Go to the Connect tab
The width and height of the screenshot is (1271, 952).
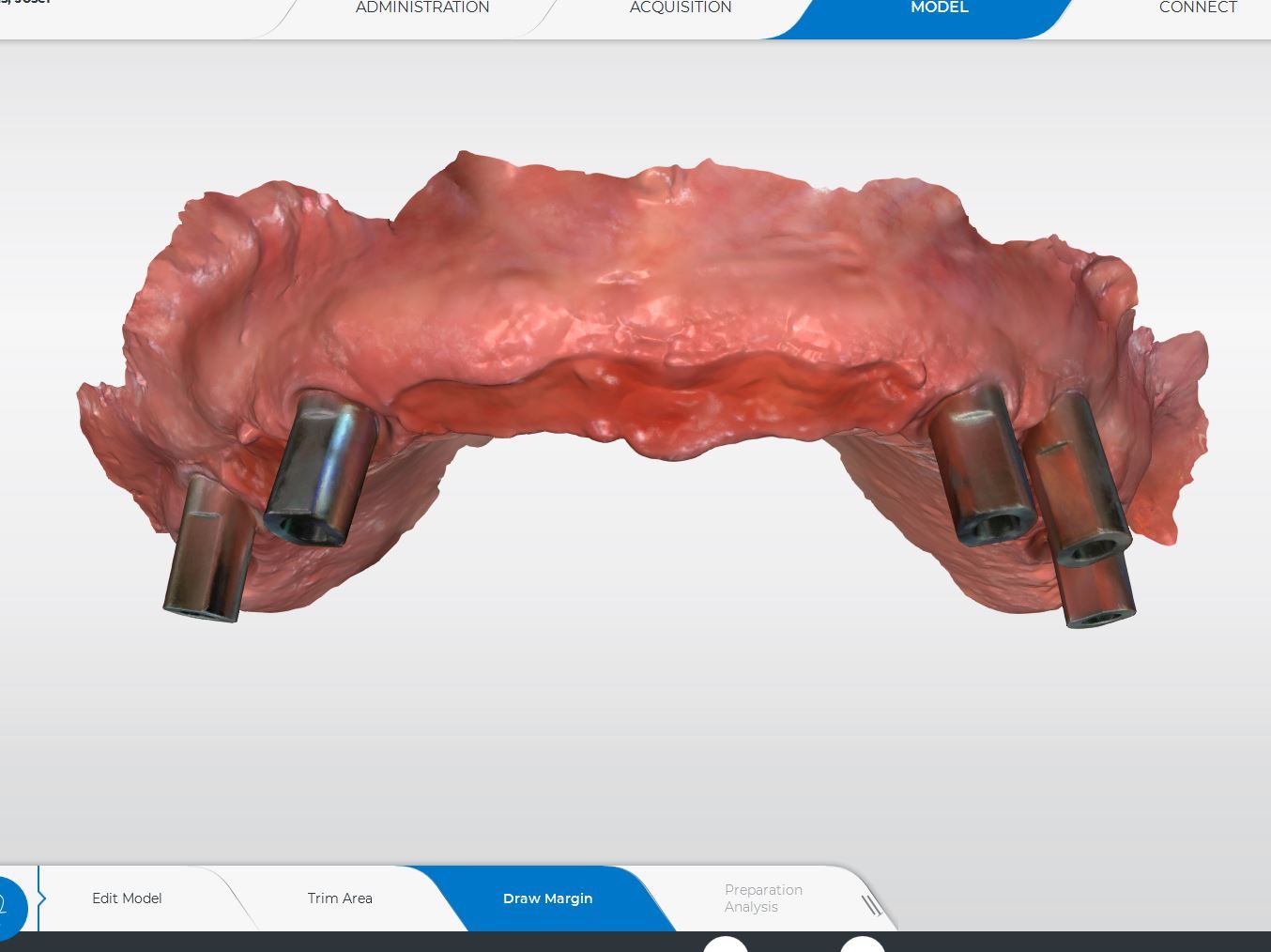tap(1198, 8)
